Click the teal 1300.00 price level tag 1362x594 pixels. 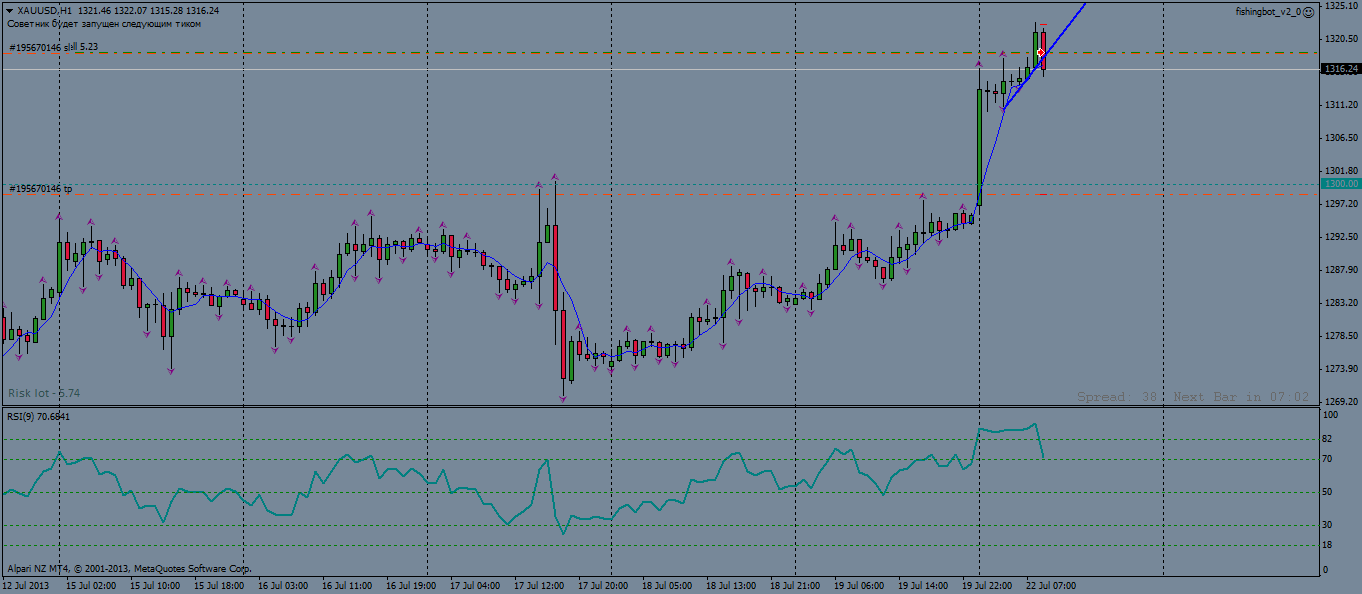pos(1341,184)
